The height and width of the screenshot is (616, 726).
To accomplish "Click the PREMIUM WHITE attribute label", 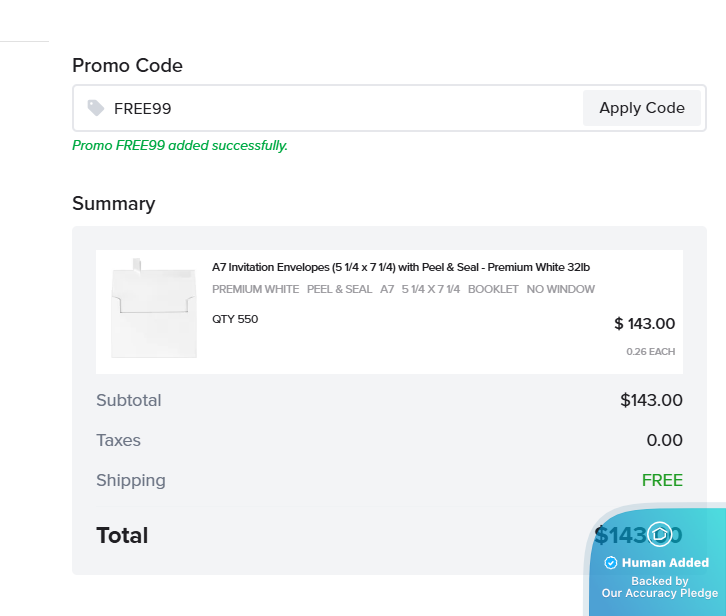I will point(255,289).
